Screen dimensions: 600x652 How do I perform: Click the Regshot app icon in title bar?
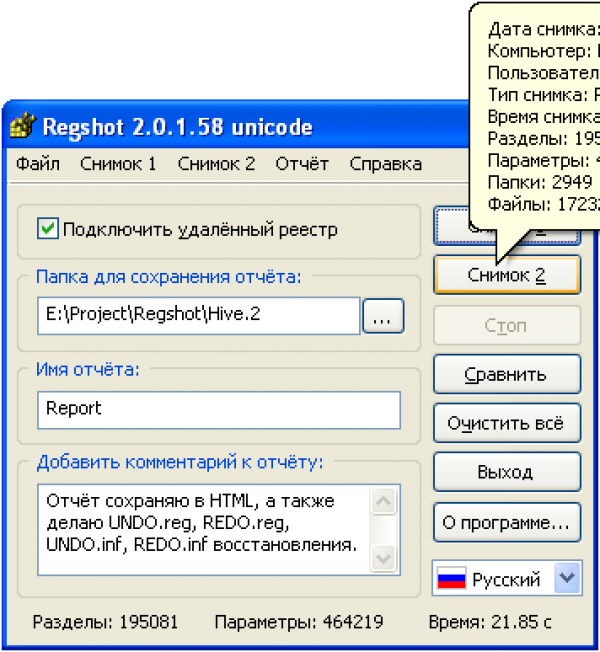click(22, 125)
